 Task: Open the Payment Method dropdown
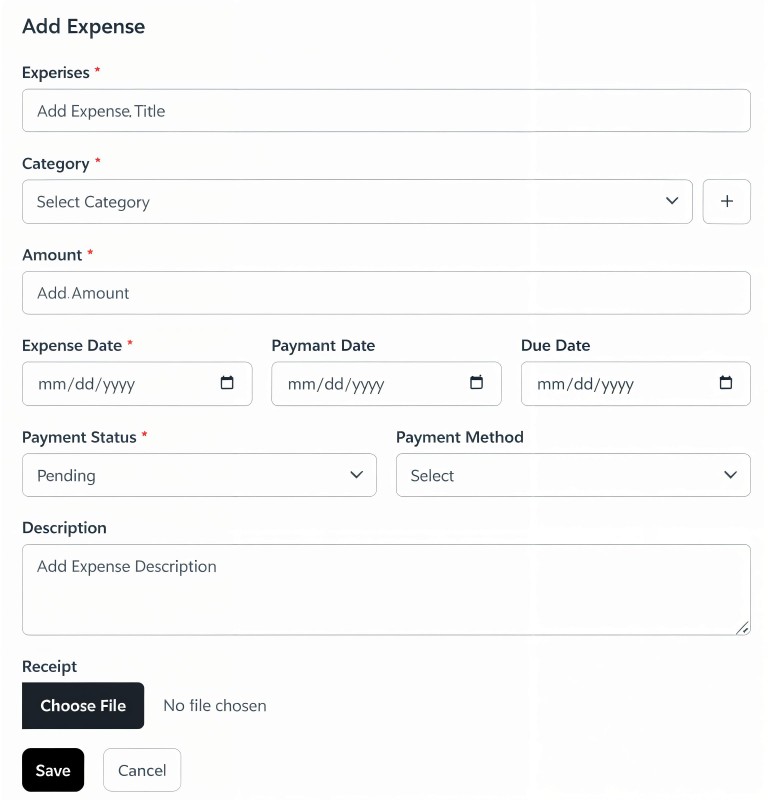coord(573,475)
